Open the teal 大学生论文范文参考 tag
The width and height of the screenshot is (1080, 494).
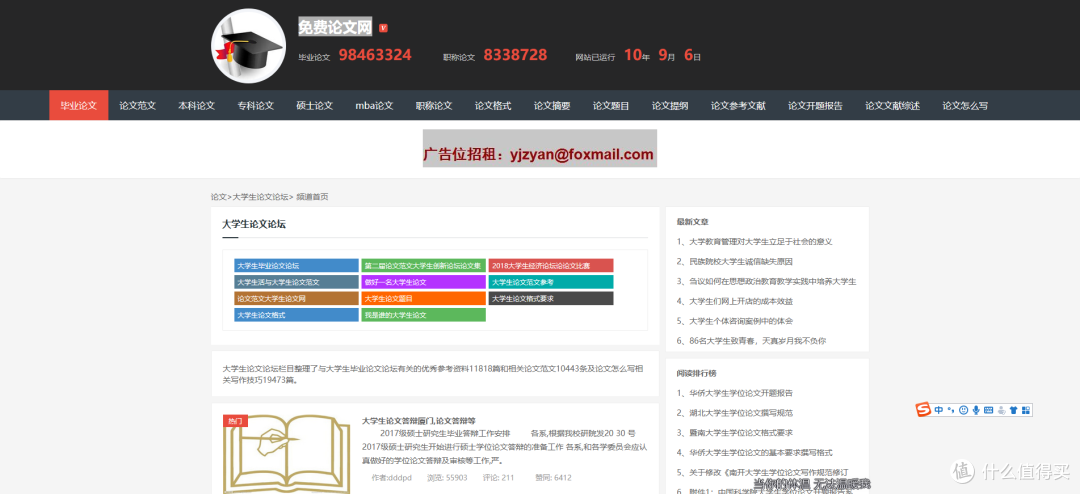pos(551,282)
